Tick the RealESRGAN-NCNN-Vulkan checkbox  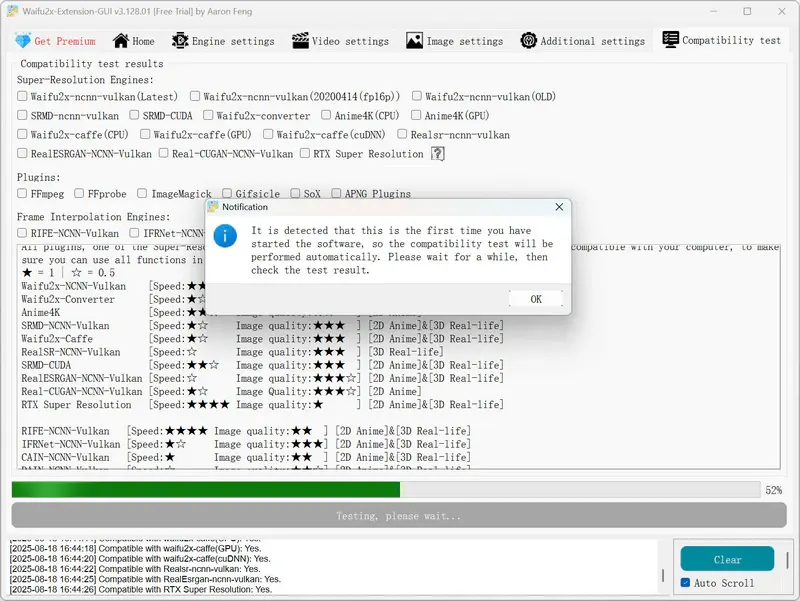[22, 154]
